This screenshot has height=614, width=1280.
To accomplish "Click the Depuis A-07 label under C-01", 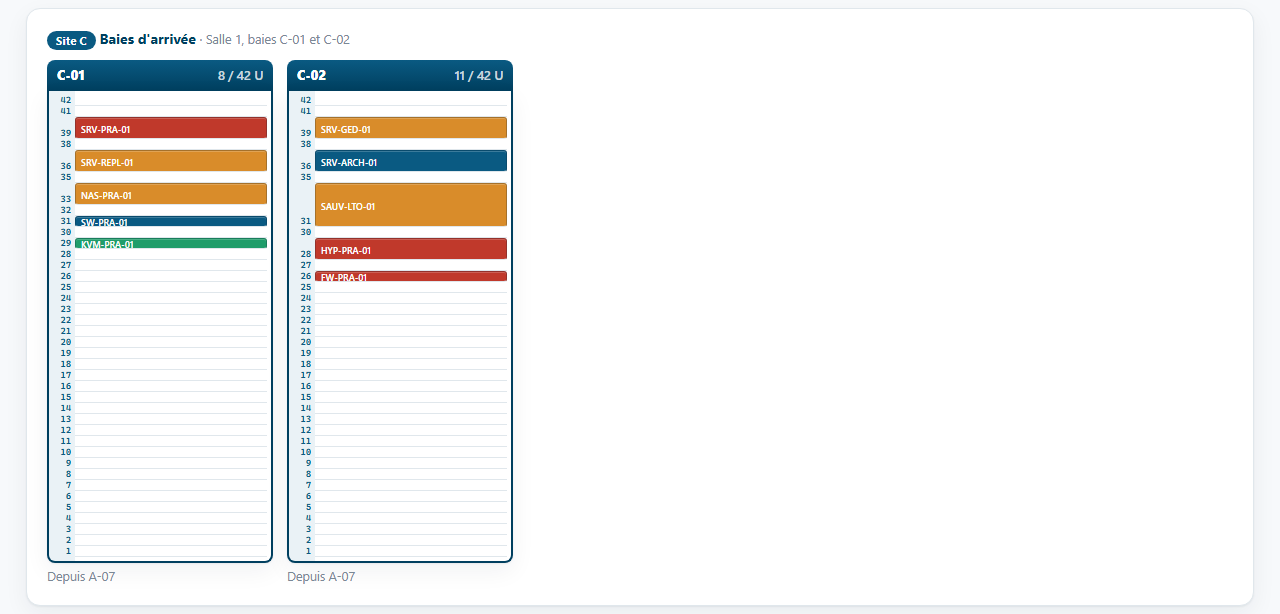I will pyautogui.click(x=81, y=577).
